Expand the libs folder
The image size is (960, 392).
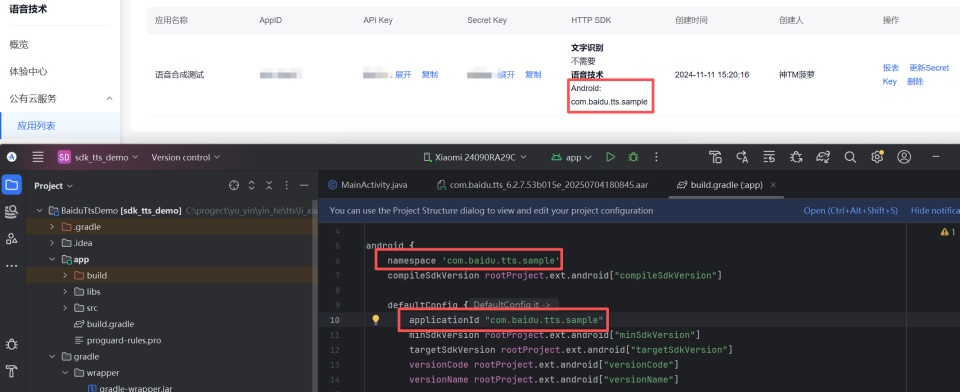65,292
